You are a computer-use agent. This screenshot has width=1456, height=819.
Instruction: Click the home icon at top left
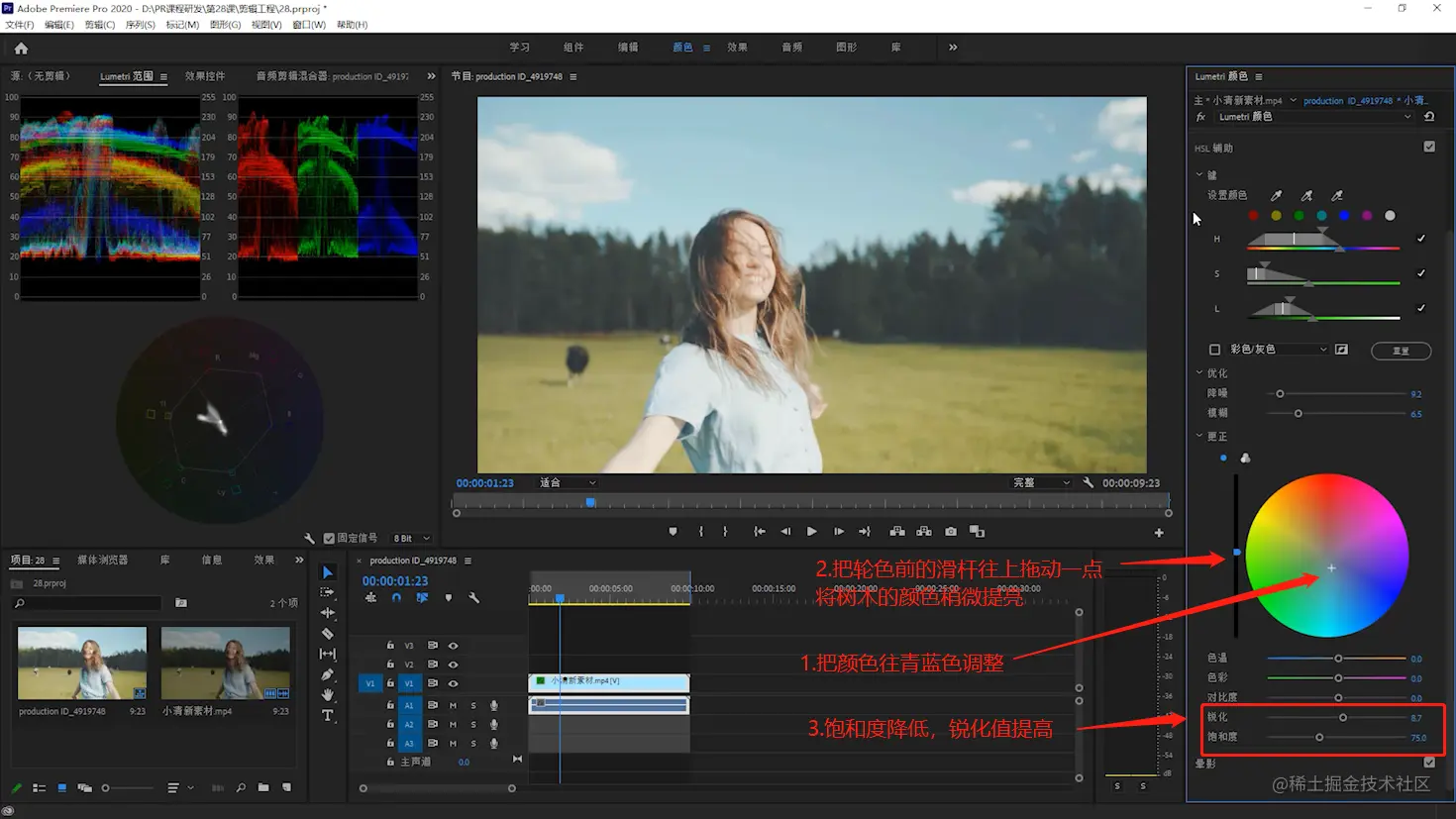[x=21, y=48]
